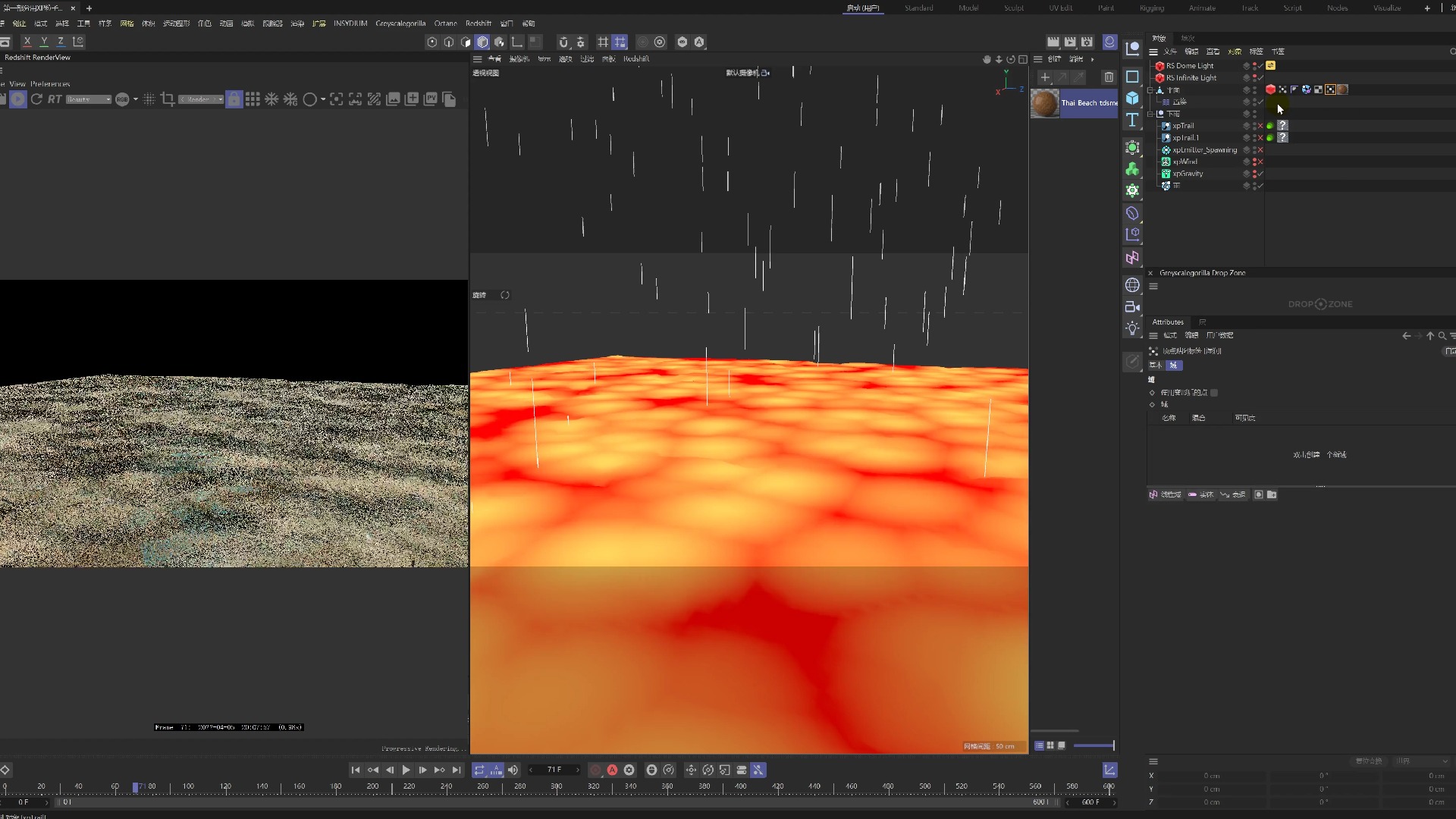The image size is (1456, 819).
Task: Click the green cloner MoGraph icon
Action: 1132,168
